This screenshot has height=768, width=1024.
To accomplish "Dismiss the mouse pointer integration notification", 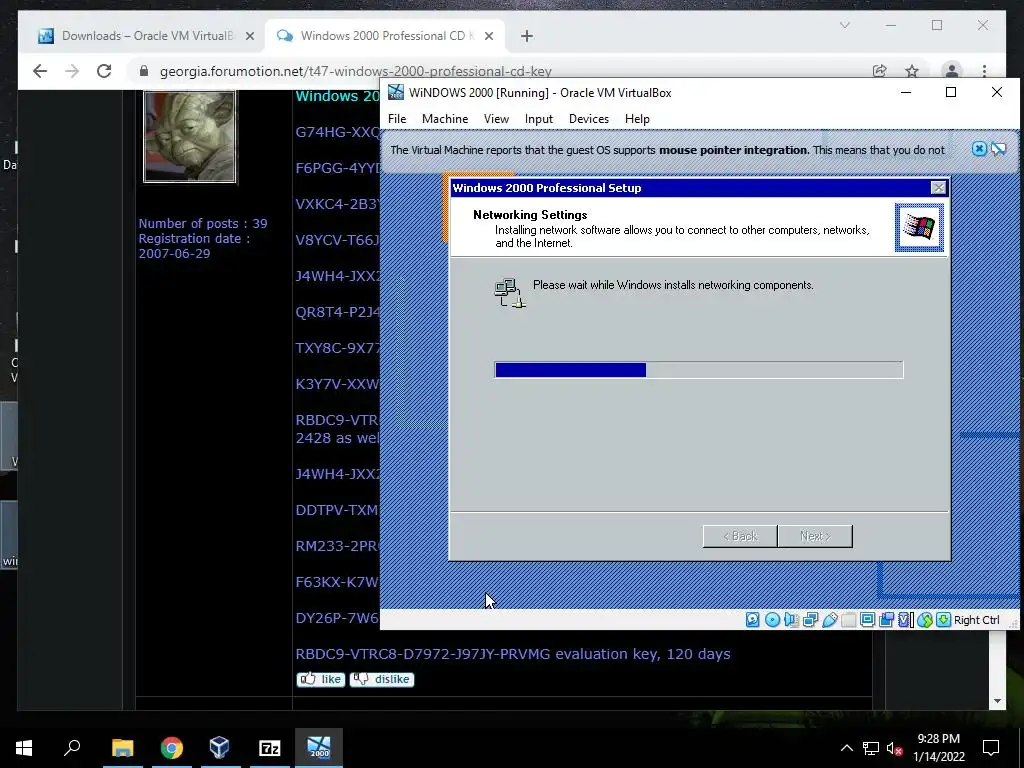I will coord(979,149).
